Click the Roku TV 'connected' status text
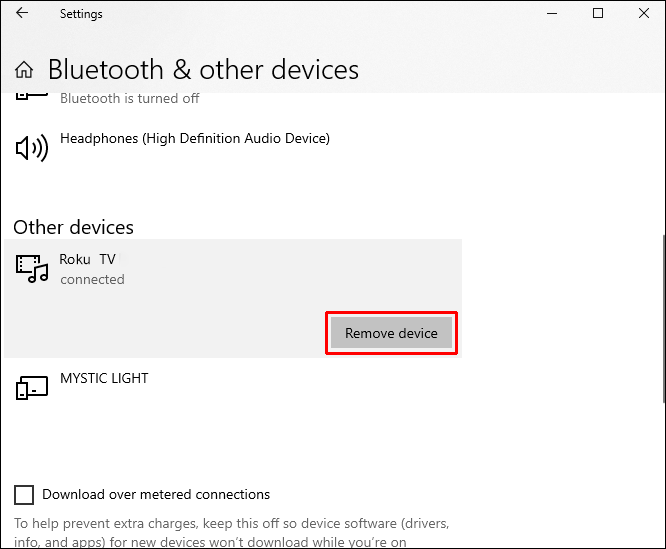 (92, 280)
